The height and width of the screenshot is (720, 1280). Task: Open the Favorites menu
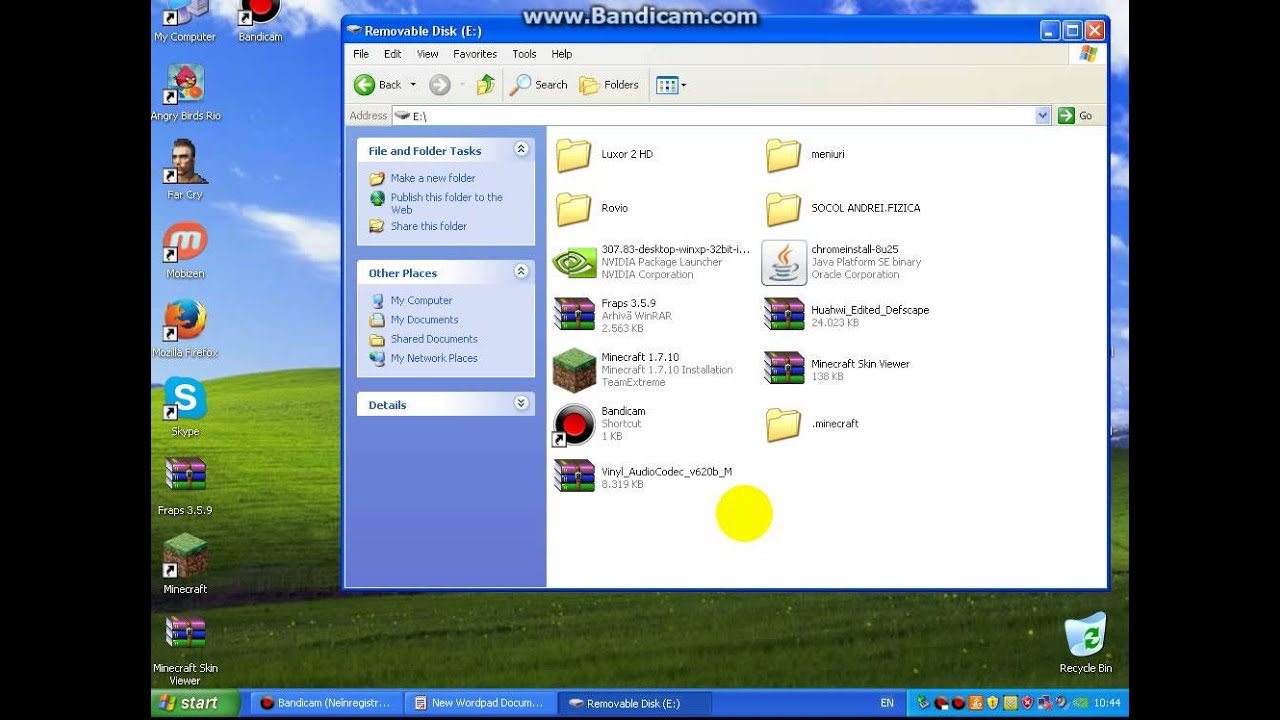click(x=475, y=54)
